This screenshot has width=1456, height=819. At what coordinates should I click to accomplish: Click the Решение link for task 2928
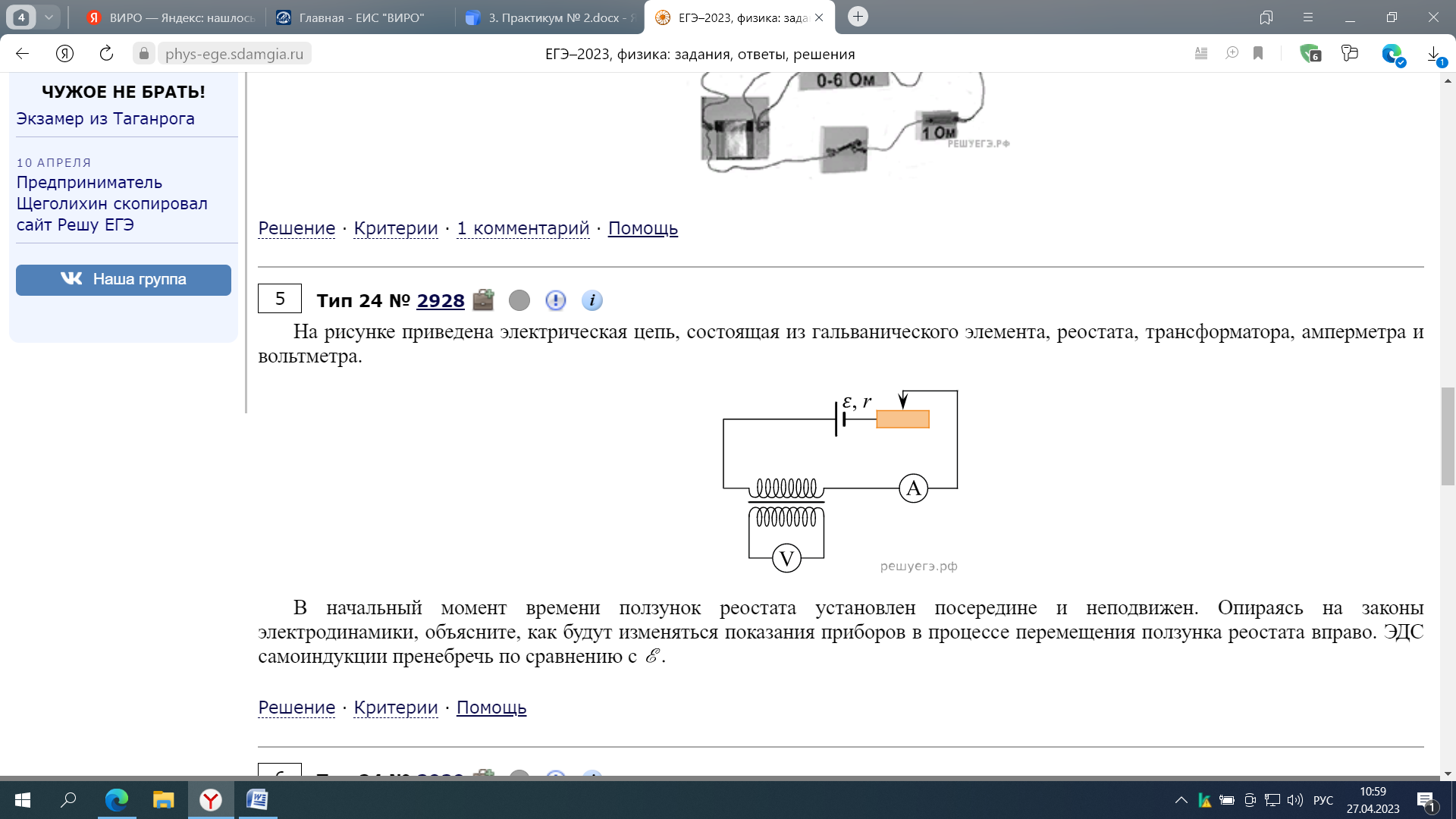296,706
